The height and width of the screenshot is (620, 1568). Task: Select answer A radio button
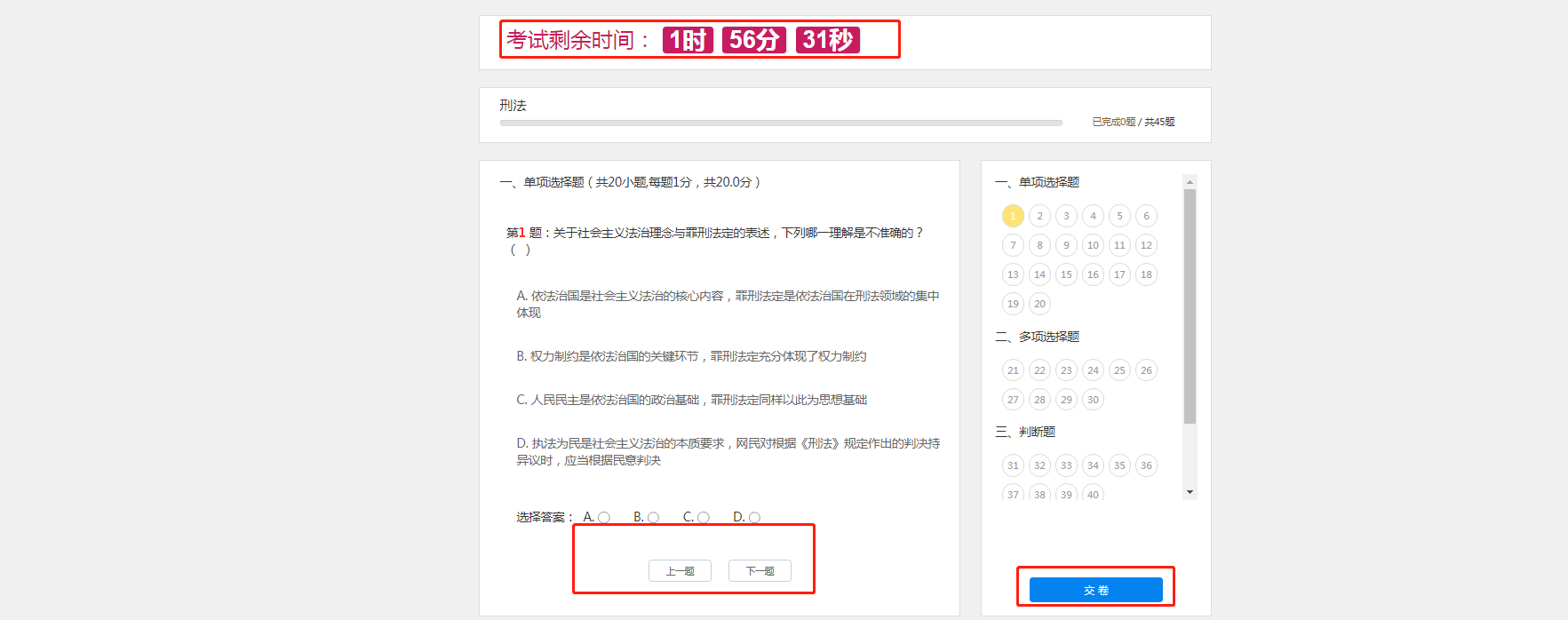click(604, 518)
